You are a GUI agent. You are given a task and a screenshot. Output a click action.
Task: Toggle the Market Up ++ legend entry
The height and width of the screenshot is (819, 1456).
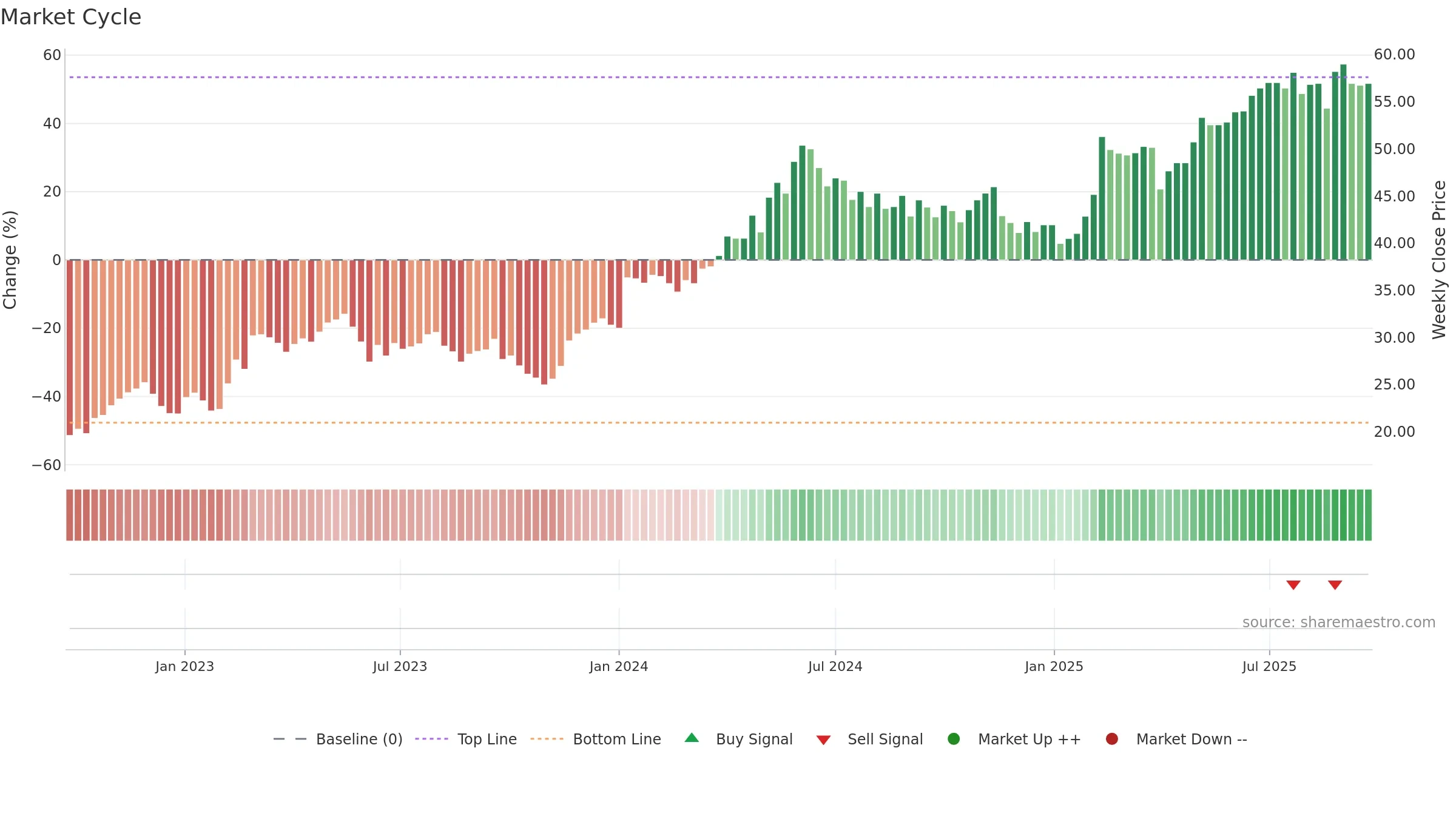coord(1014,739)
